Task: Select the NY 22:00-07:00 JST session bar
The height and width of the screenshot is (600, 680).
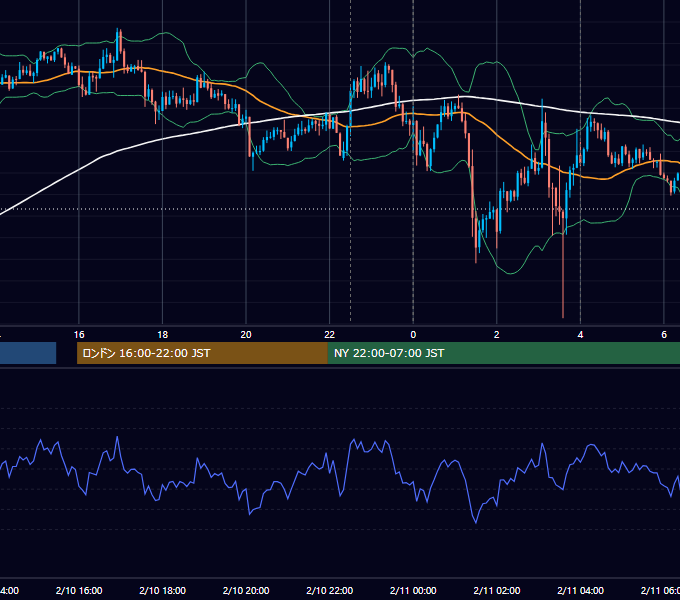Action: [504, 353]
